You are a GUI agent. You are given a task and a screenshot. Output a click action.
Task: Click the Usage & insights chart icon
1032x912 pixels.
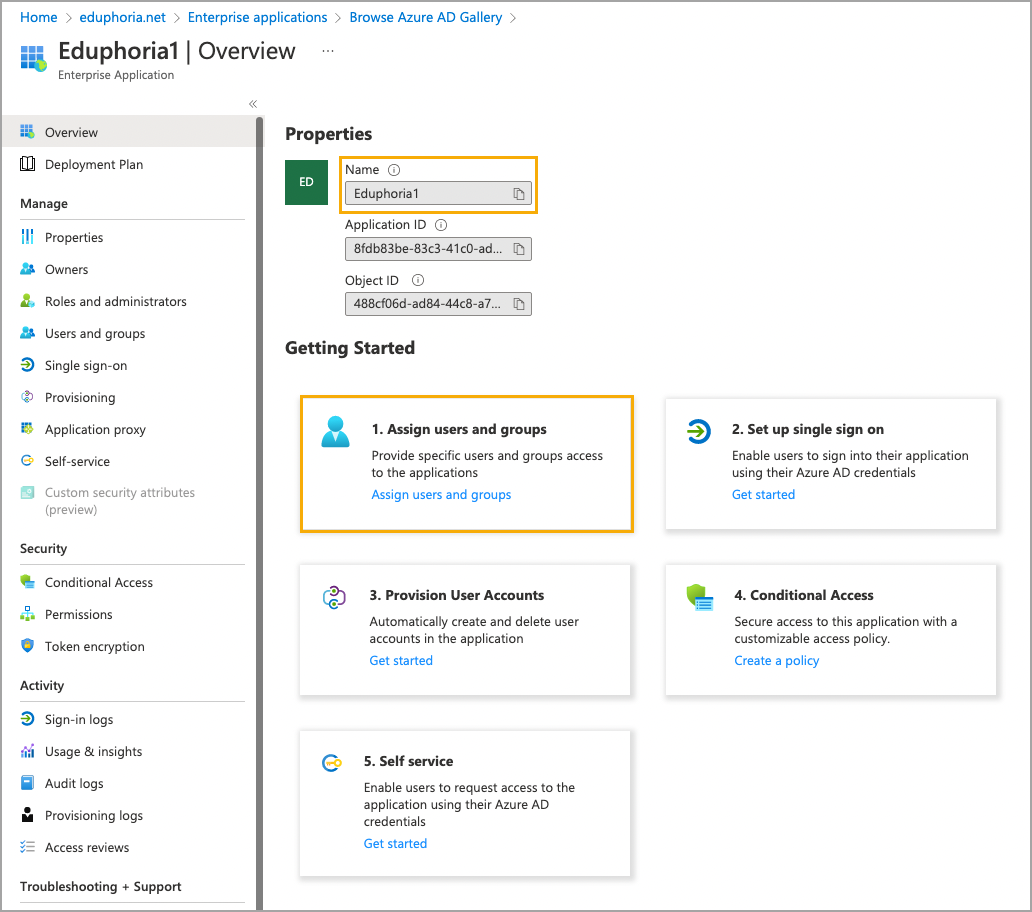27,751
